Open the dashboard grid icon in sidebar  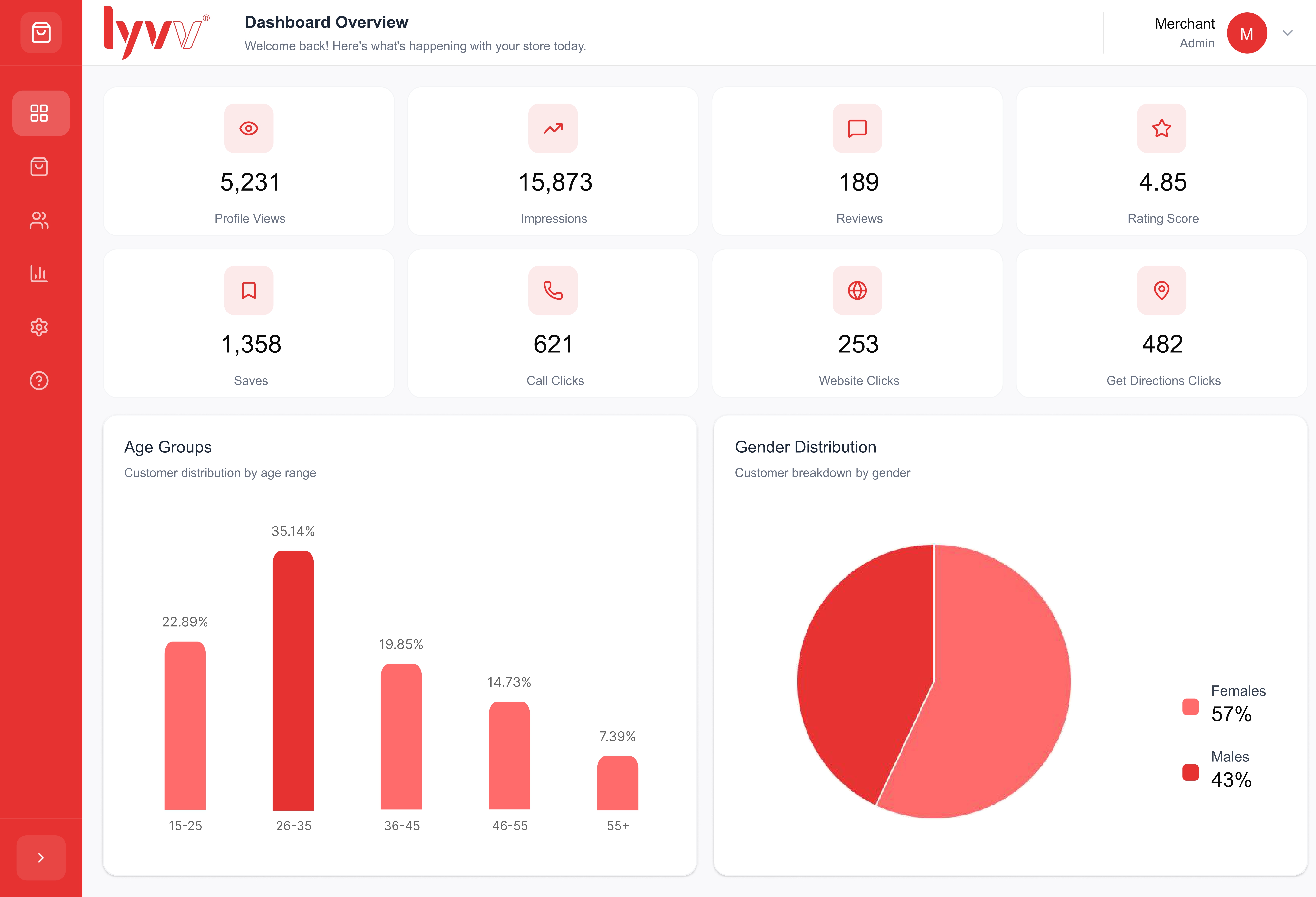(39, 113)
